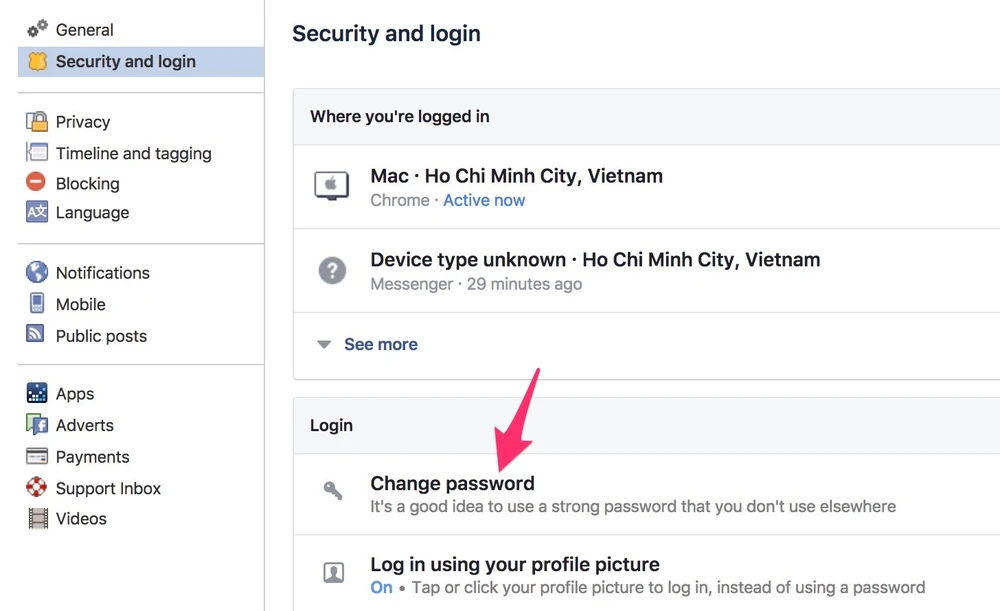The width and height of the screenshot is (1000, 611).
Task: Click the Mac device icon
Action: [x=332, y=185]
